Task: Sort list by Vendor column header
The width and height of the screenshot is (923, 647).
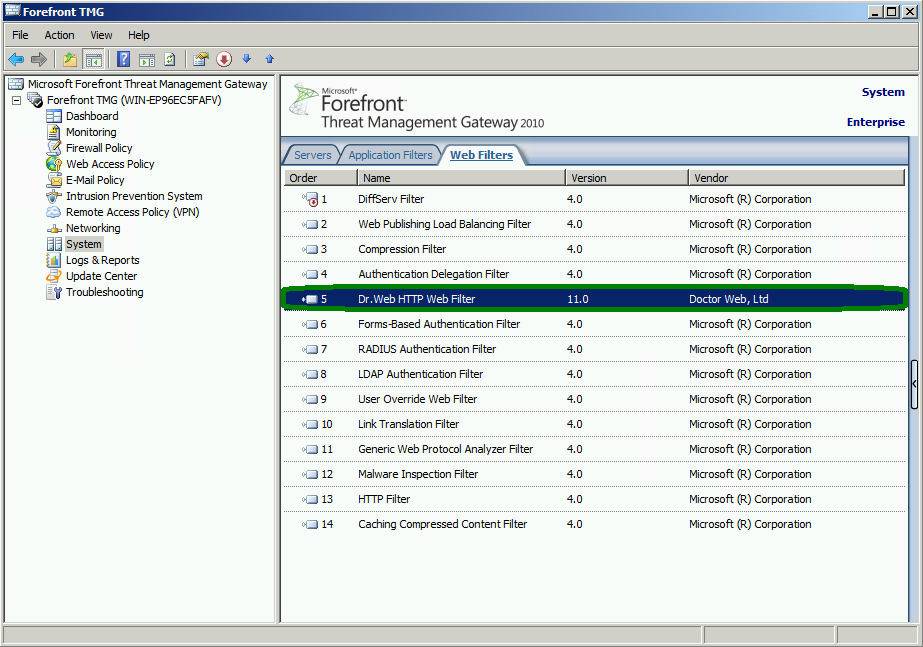Action: tap(796, 178)
